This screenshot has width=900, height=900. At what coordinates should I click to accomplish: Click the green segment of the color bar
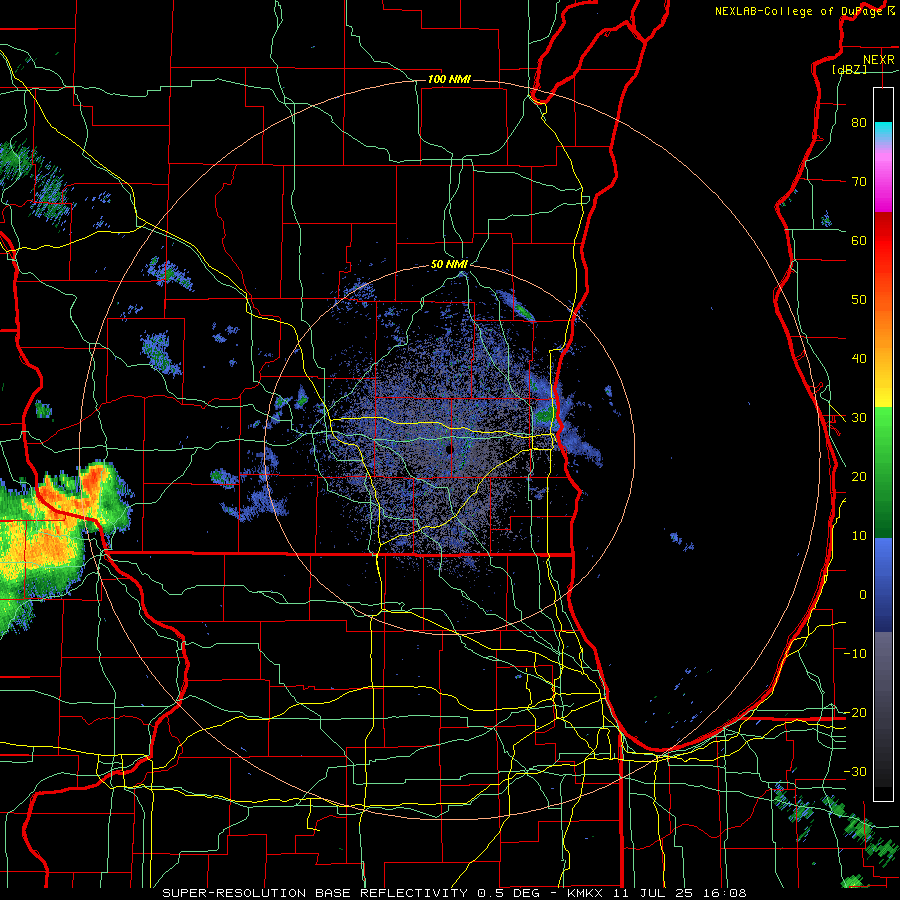(883, 472)
